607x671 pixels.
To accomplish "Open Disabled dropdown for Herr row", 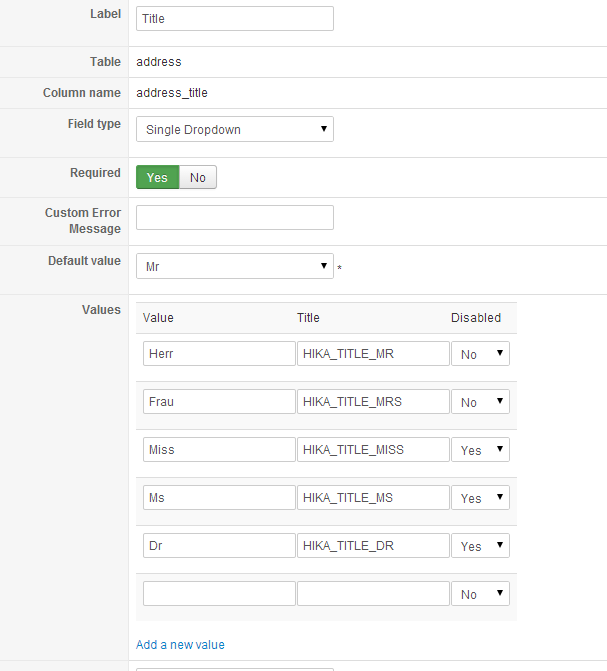I will click(480, 354).
